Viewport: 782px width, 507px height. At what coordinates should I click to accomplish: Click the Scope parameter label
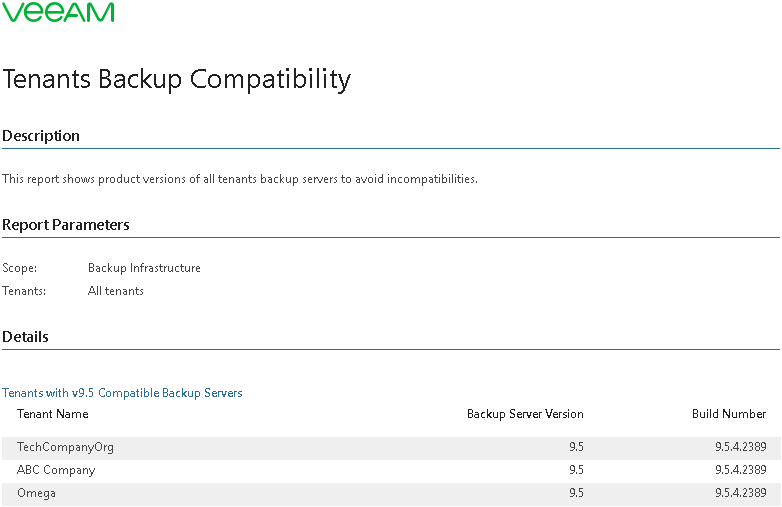click(19, 268)
